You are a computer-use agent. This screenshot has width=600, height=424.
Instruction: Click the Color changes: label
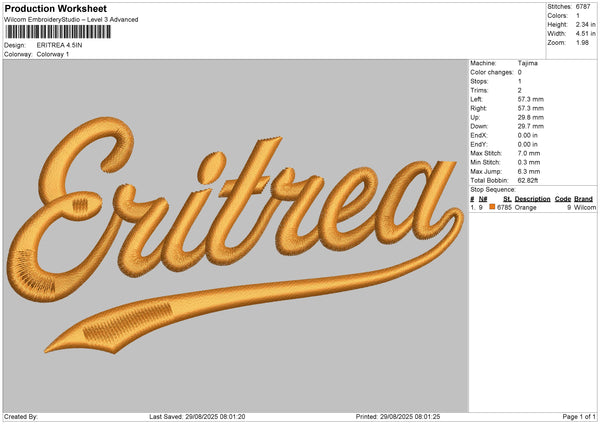pos(492,72)
